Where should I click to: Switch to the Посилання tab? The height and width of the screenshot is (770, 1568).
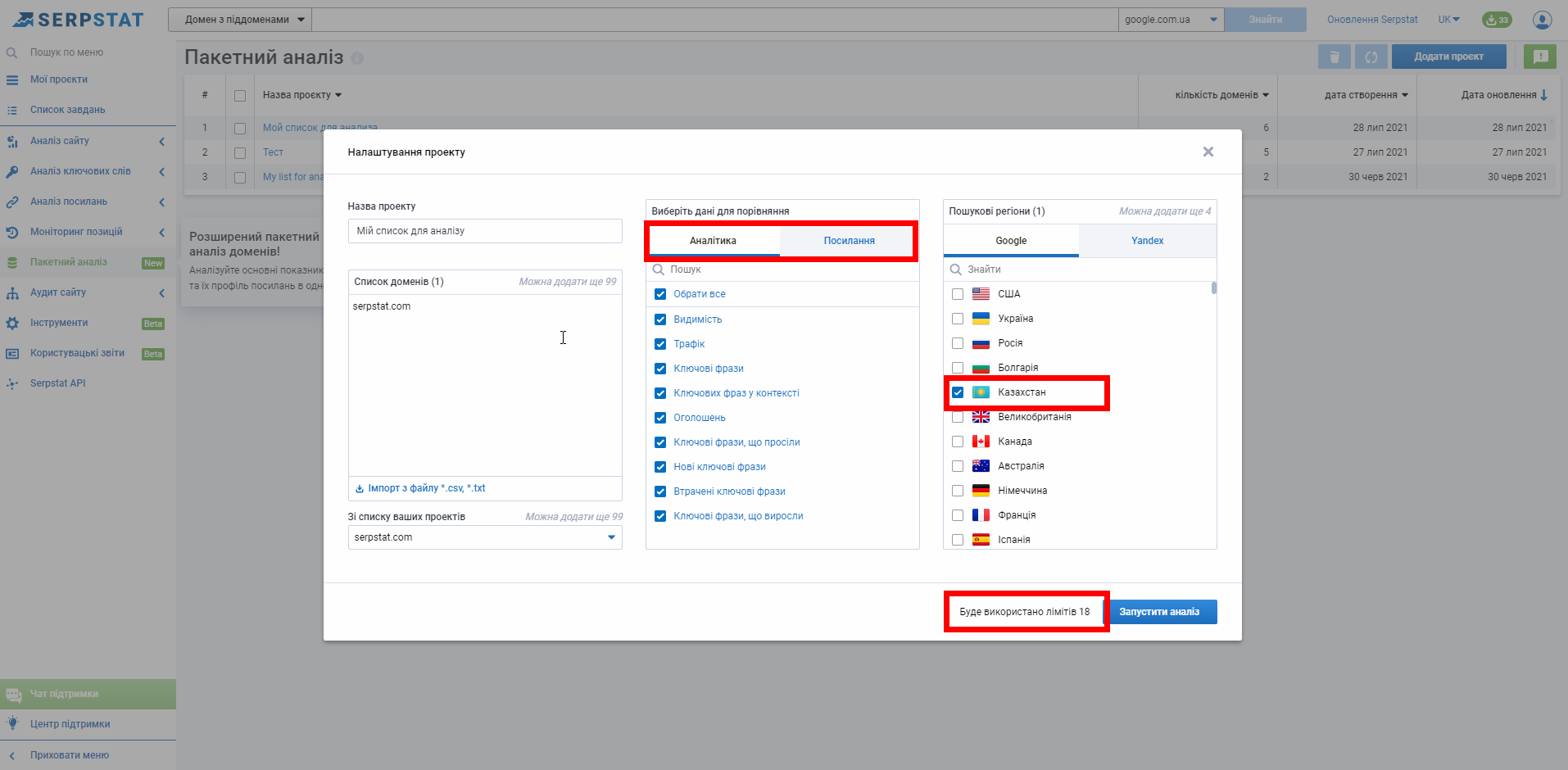[849, 241]
